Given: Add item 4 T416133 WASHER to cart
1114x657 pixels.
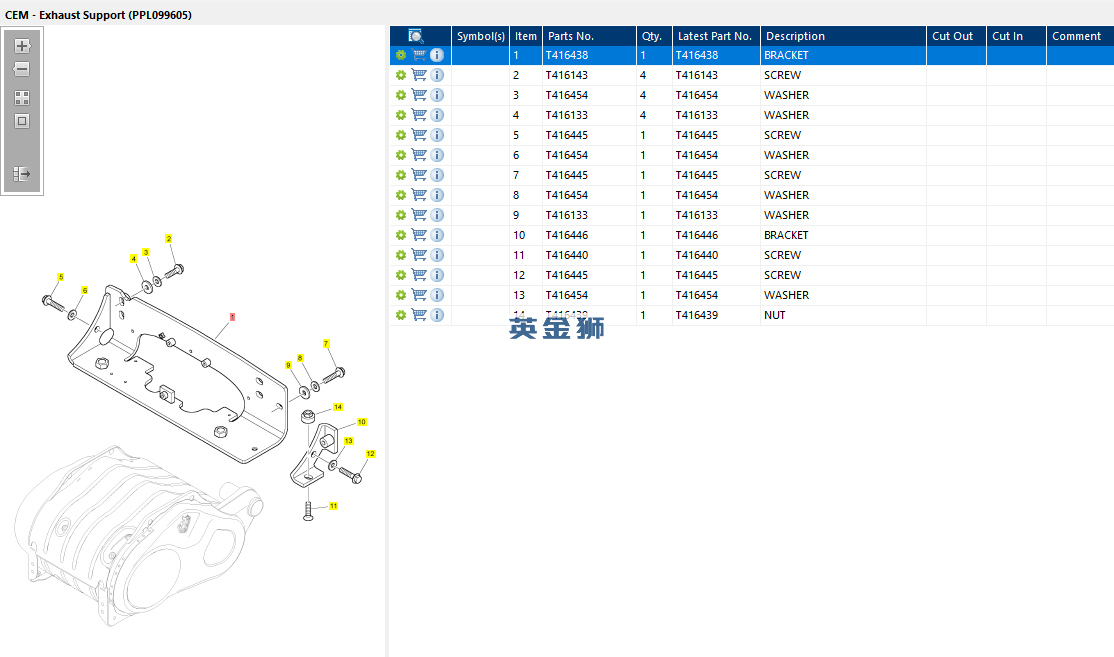Looking at the screenshot, I should pos(419,114).
